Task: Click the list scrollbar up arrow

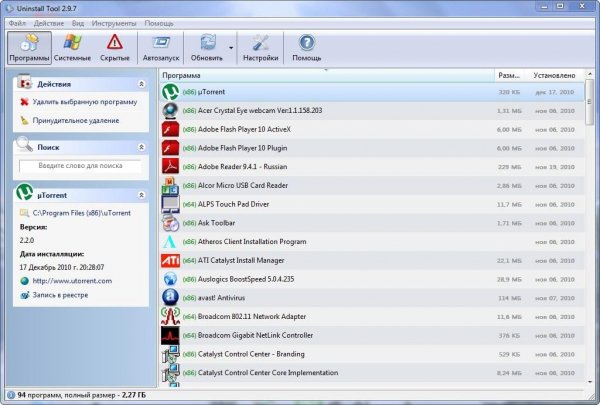Action: click(x=590, y=73)
